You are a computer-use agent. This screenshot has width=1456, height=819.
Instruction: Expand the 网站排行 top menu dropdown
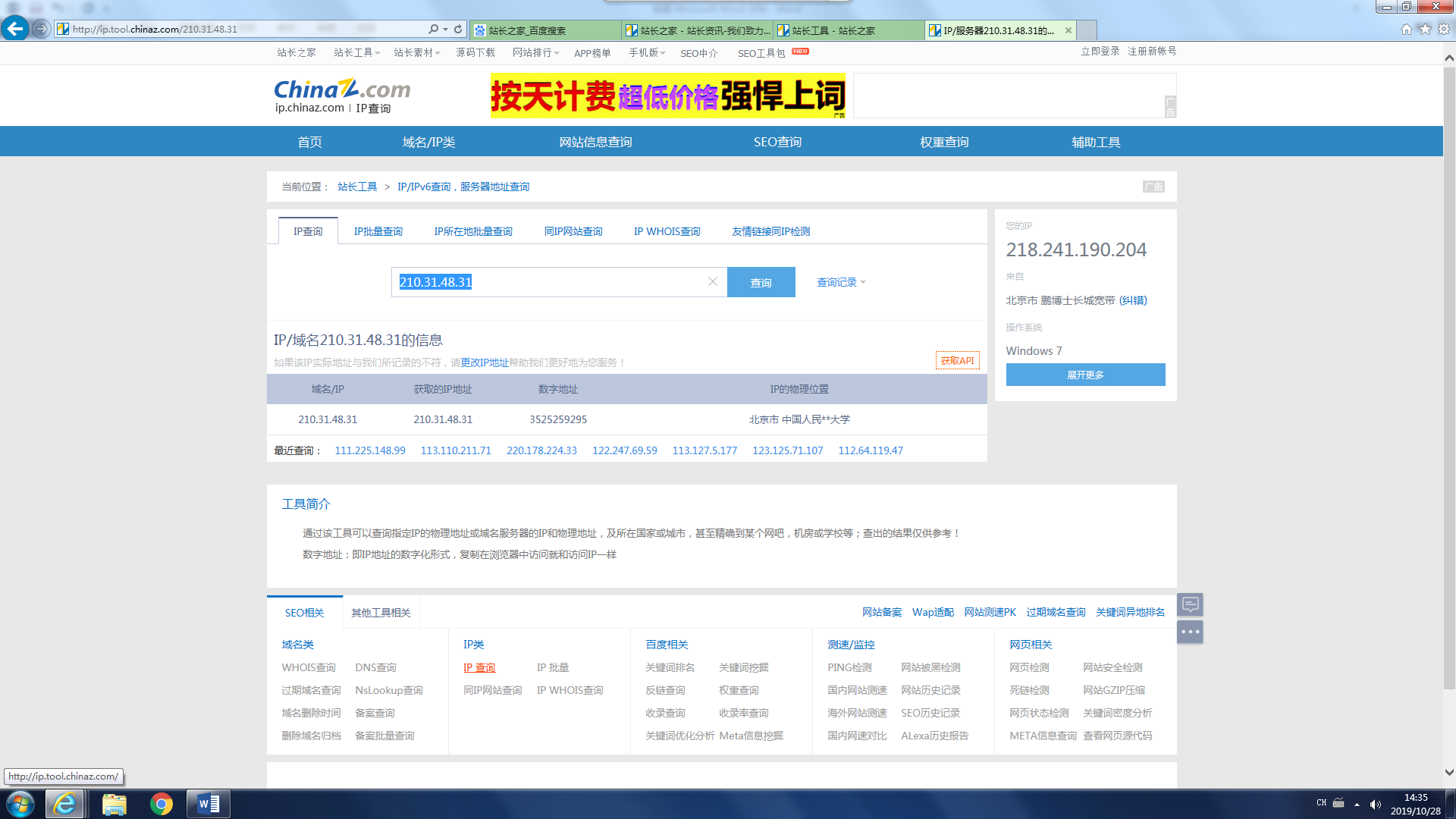tap(535, 52)
